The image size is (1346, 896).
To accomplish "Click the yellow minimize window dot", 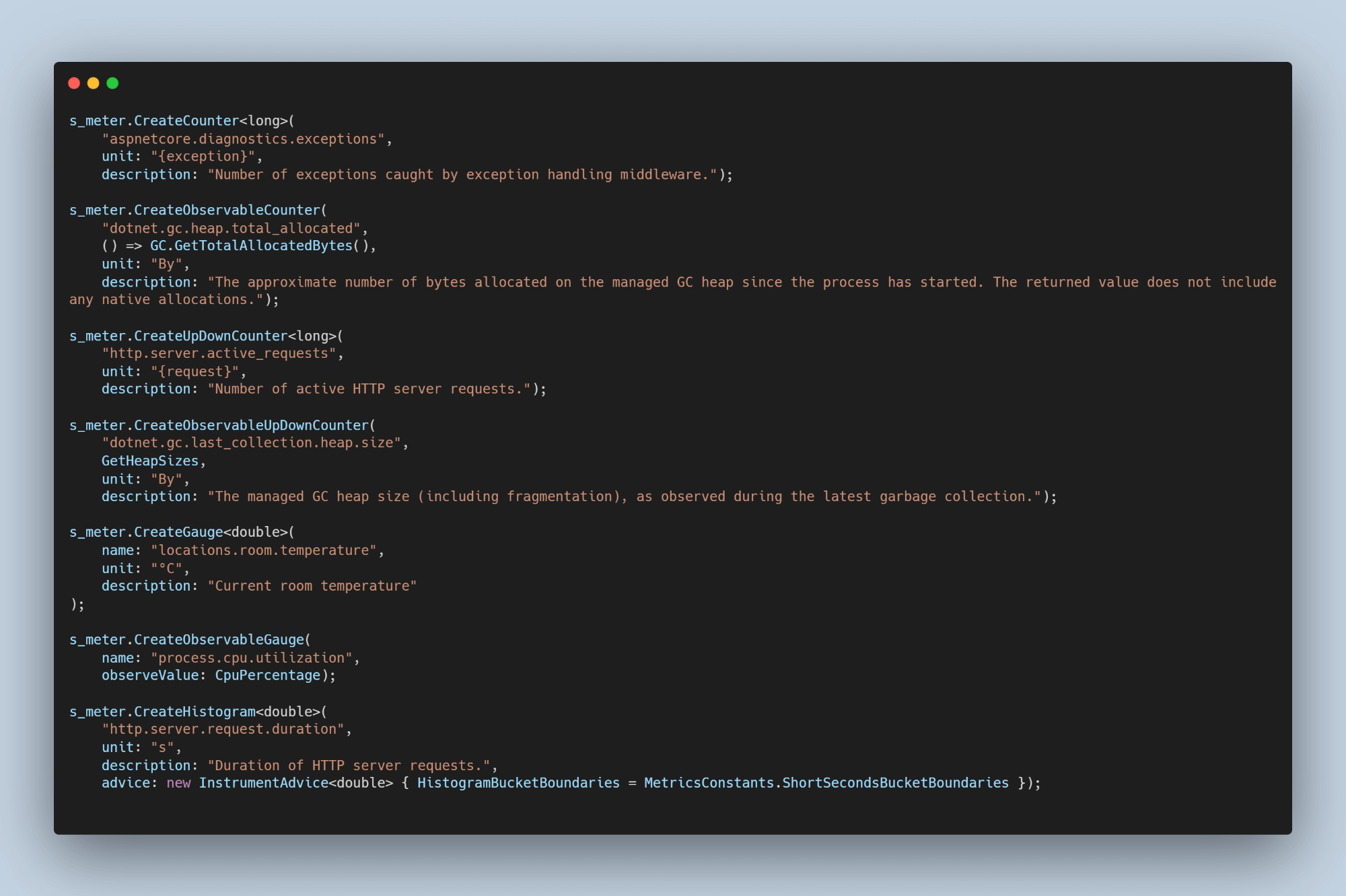I will coord(94,83).
